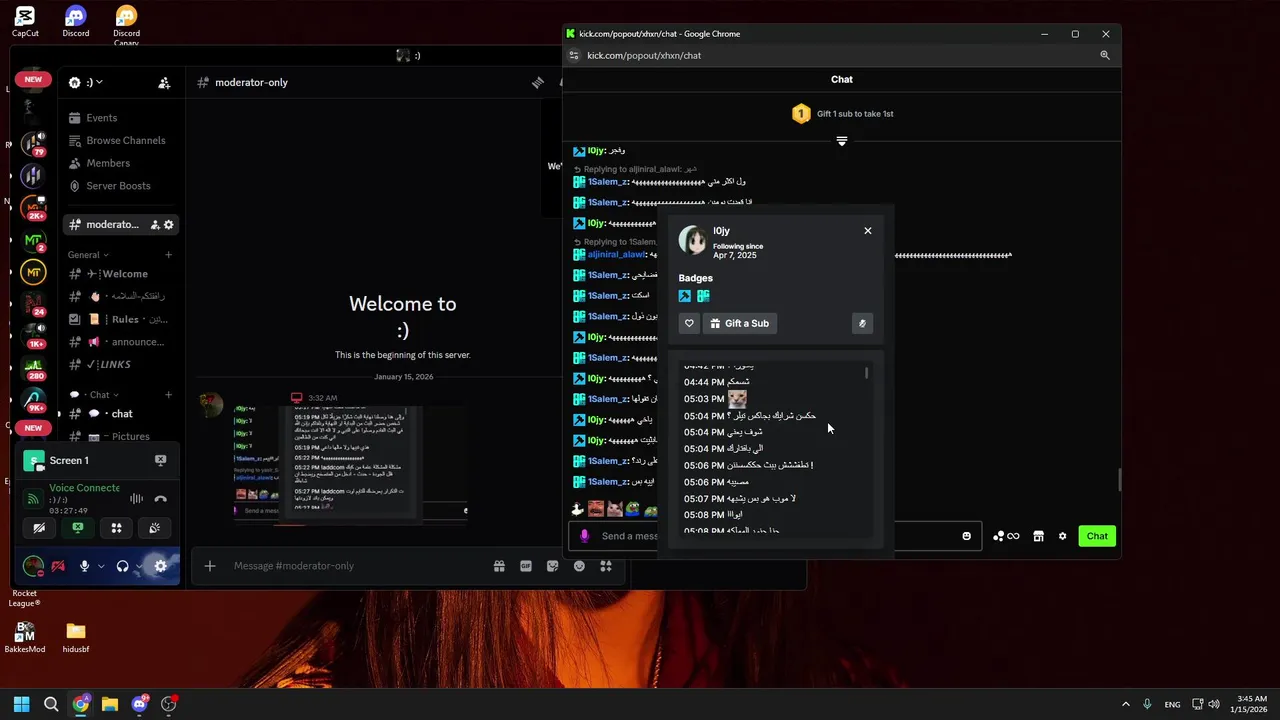This screenshot has width=1280, height=720.
Task: Open the emoji picker in Kick chat input
Action: click(966, 536)
